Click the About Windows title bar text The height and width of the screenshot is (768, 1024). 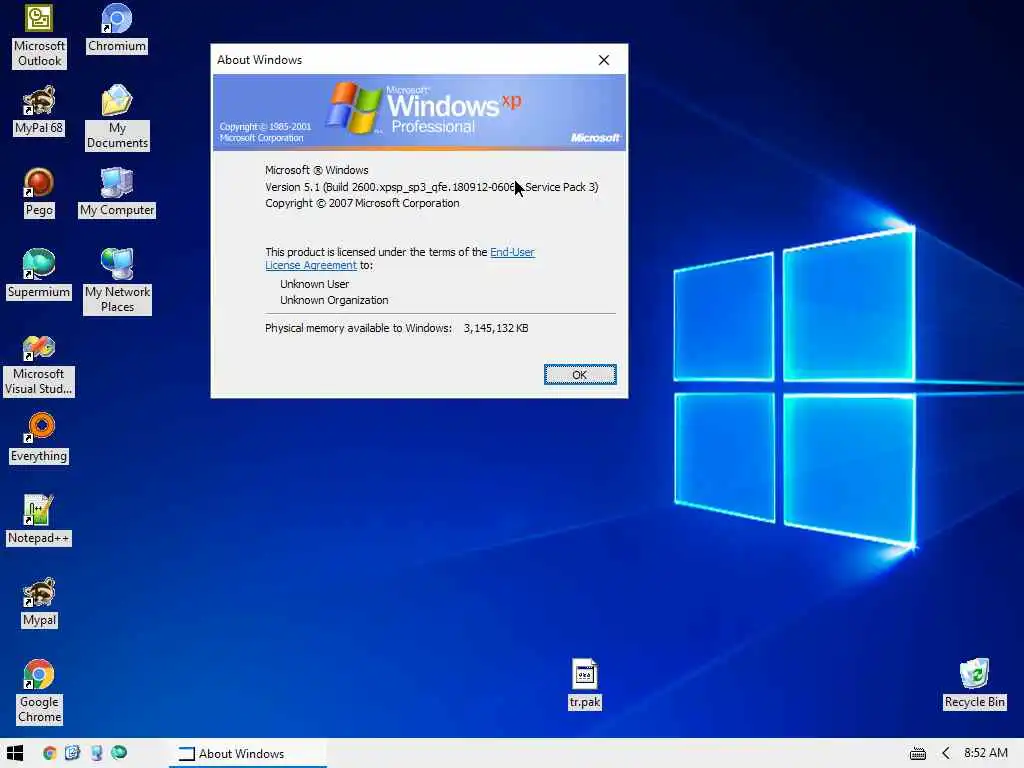tap(259, 60)
